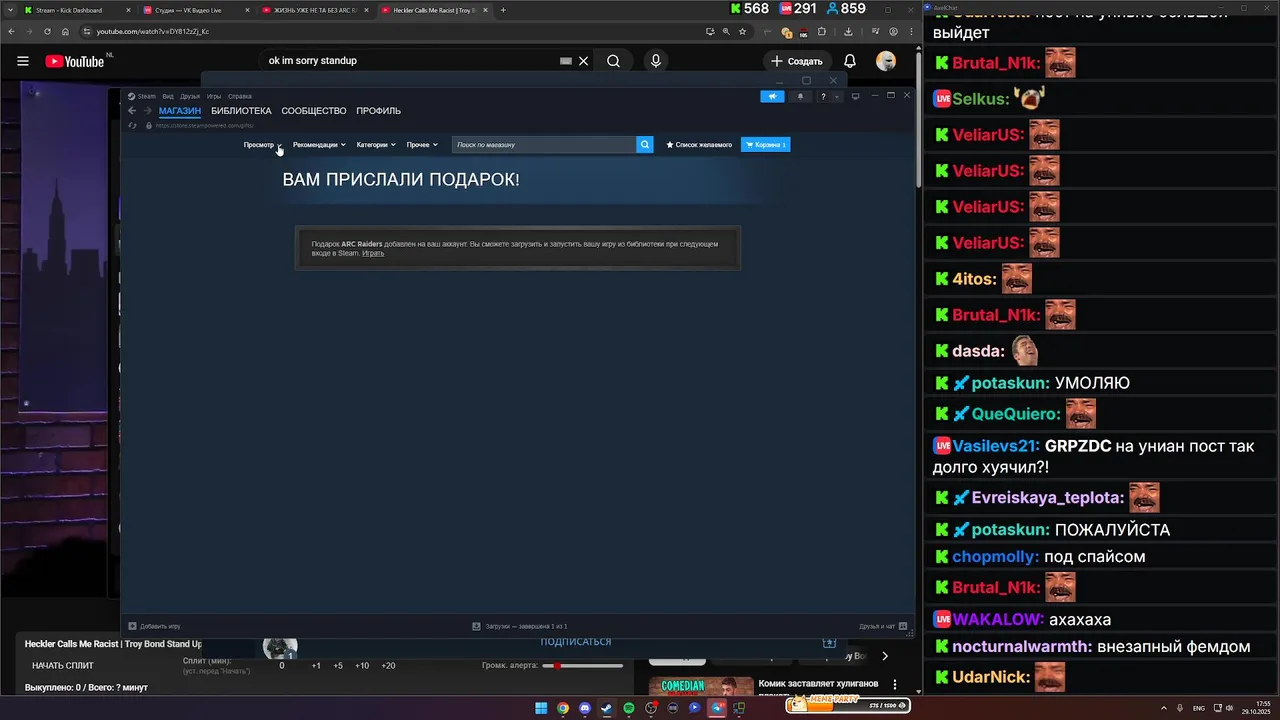Open Windows Start menu
Image resolution: width=1280 pixels, height=720 pixels.
(541, 708)
